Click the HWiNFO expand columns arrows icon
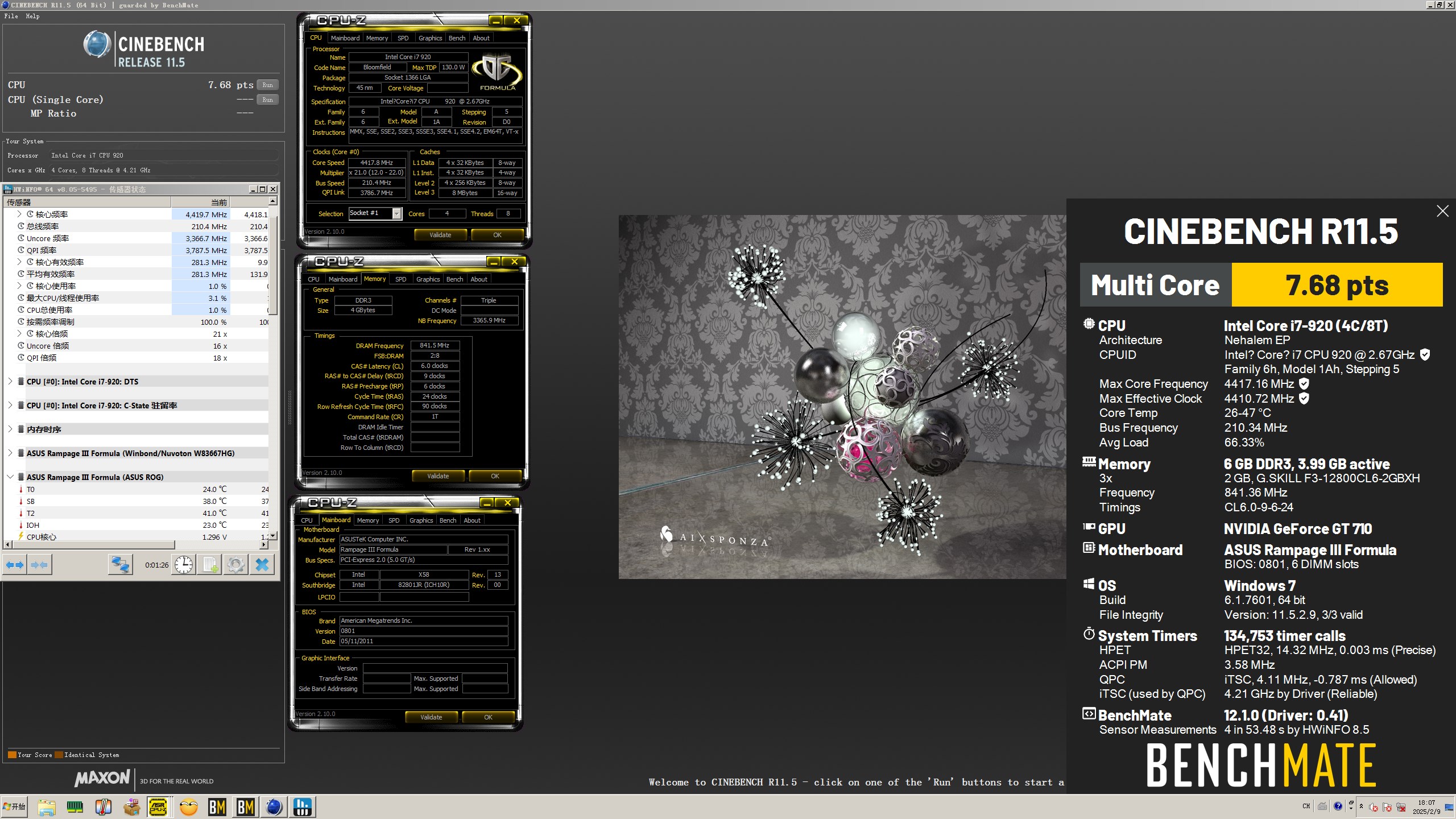The width and height of the screenshot is (1456, 819). pyautogui.click(x=15, y=565)
